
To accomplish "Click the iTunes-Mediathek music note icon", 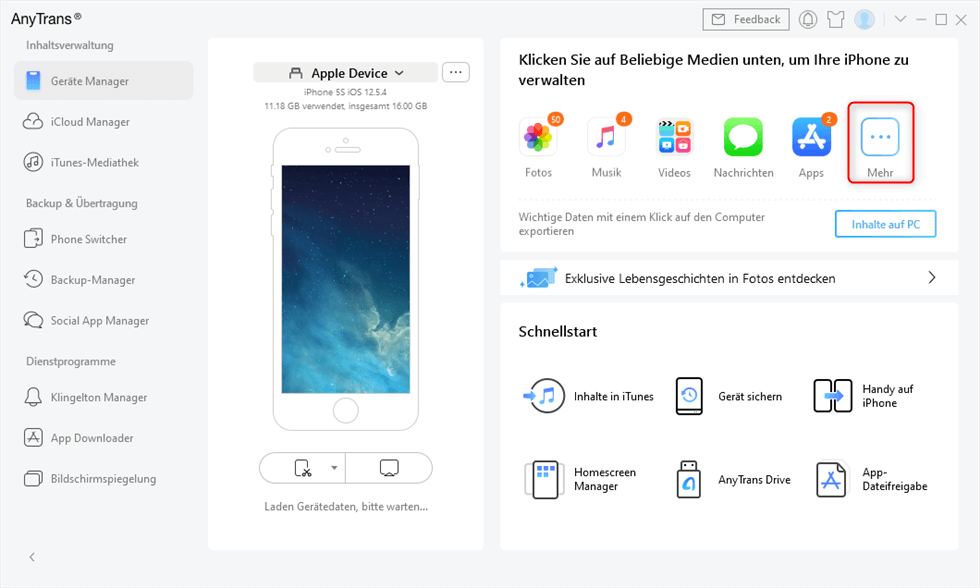I will tap(33, 162).
